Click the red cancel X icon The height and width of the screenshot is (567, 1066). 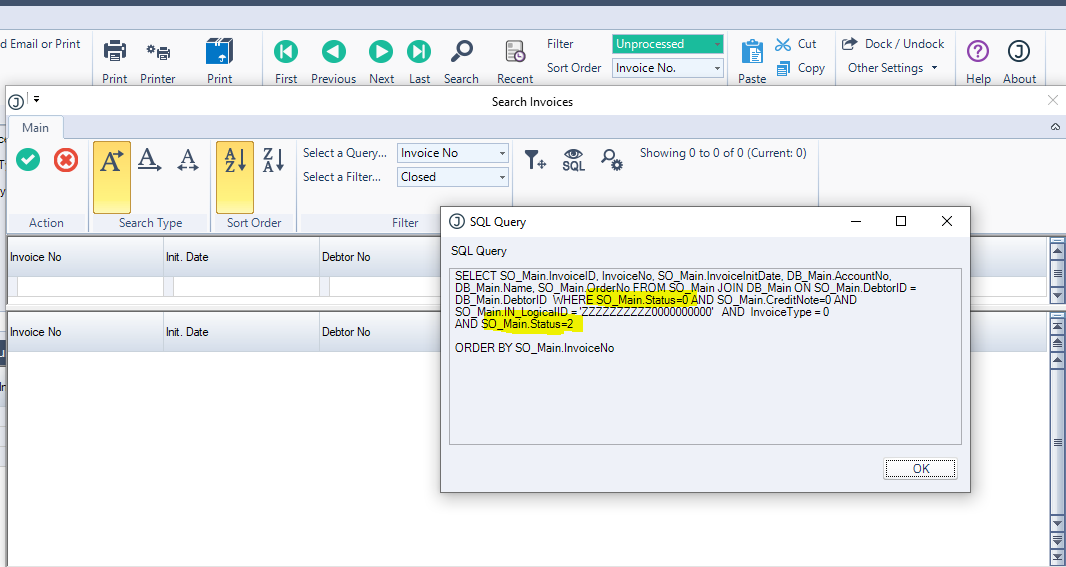(66, 160)
